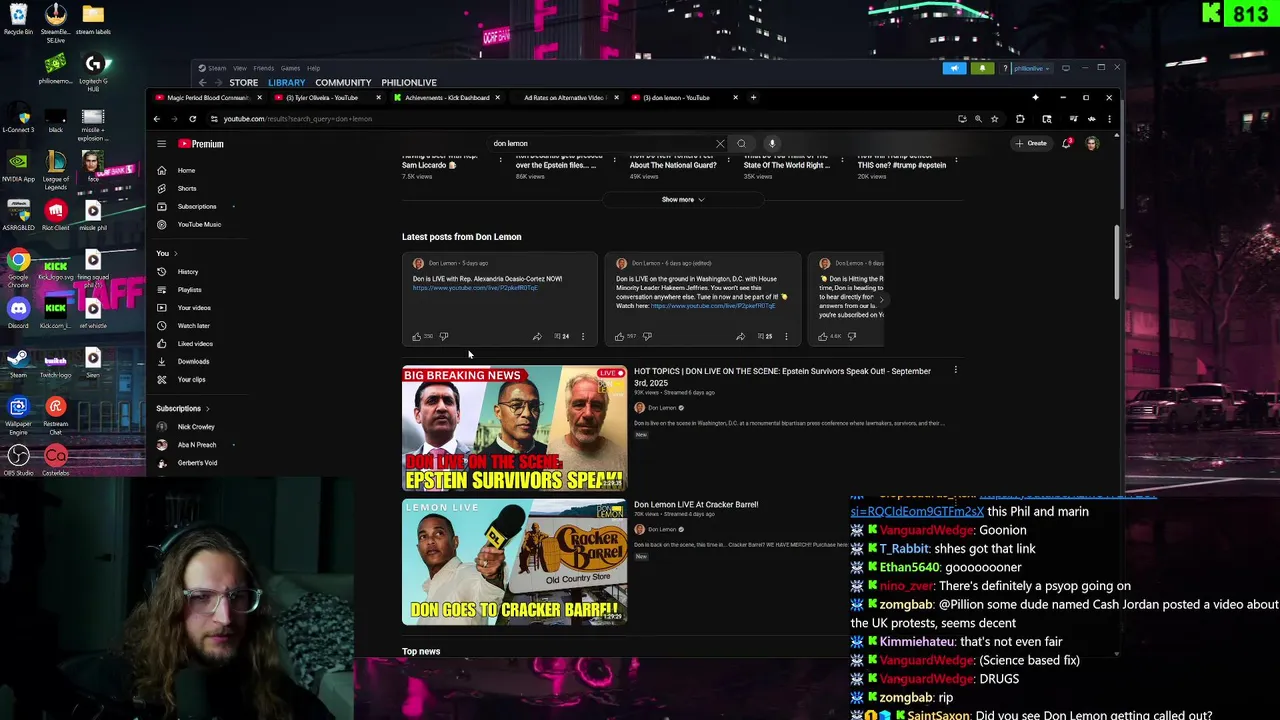Screen dimensions: 1280x720
Task: Open more options on Hakeem Jeffries post
Action: pyautogui.click(x=786, y=337)
